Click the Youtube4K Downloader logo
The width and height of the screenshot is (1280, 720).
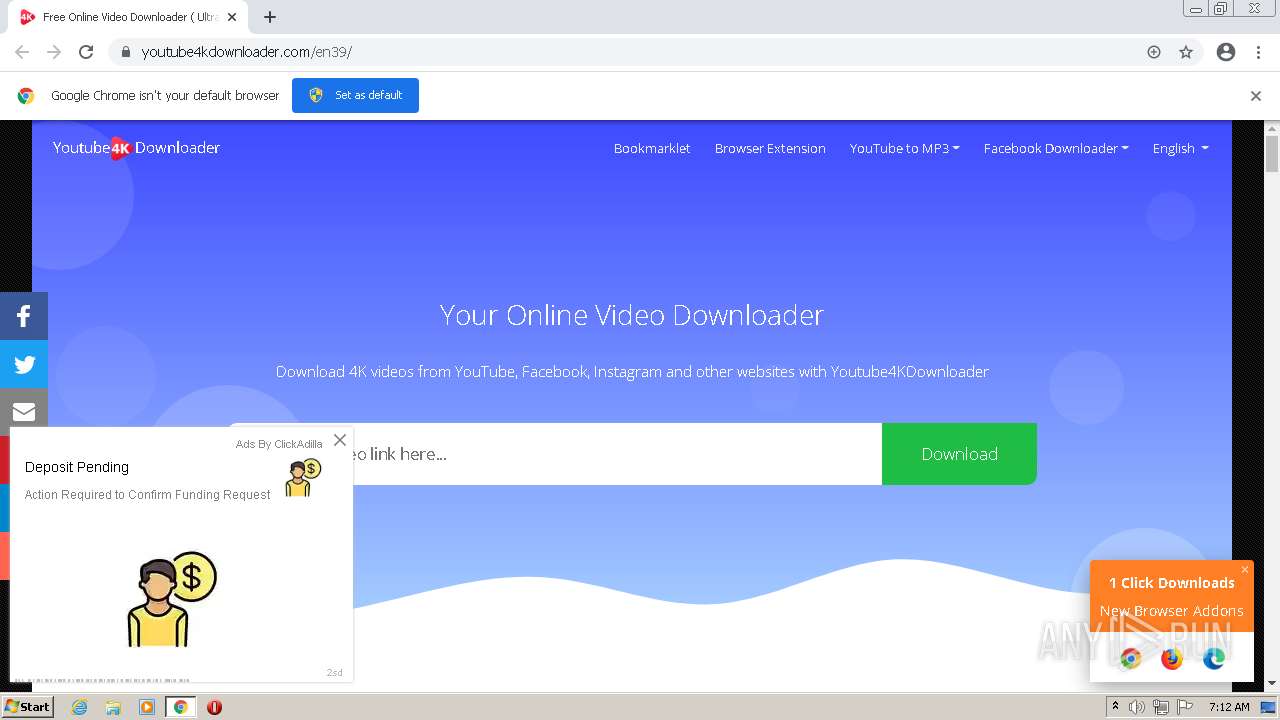[136, 148]
